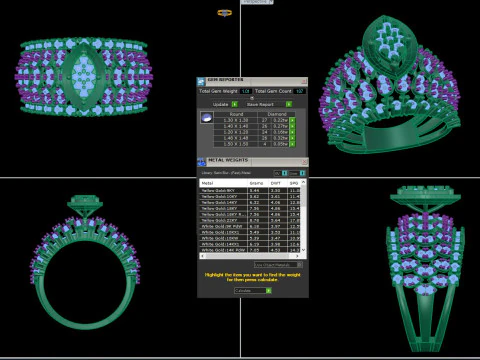Image resolution: width=480 pixels, height=360 pixels.
Task: Click the Metal column header
Action: (x=224, y=183)
